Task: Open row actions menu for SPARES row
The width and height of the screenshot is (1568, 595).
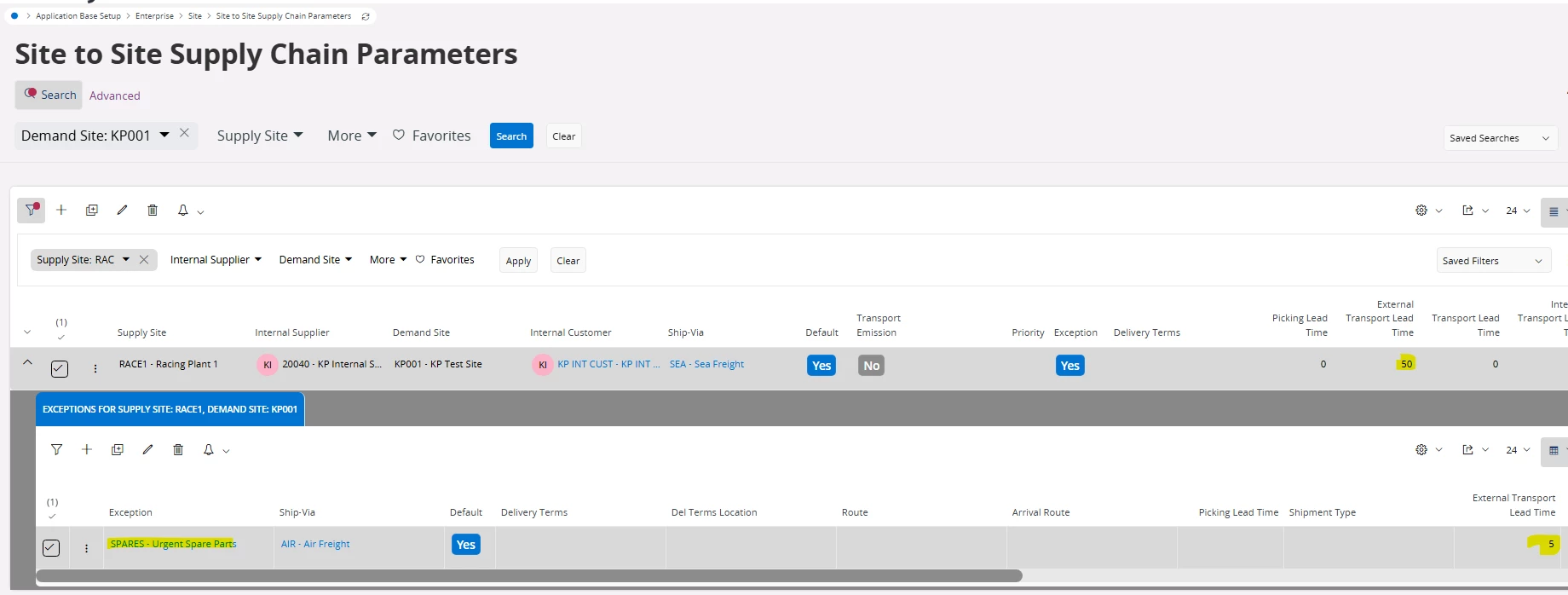Action: (x=86, y=548)
